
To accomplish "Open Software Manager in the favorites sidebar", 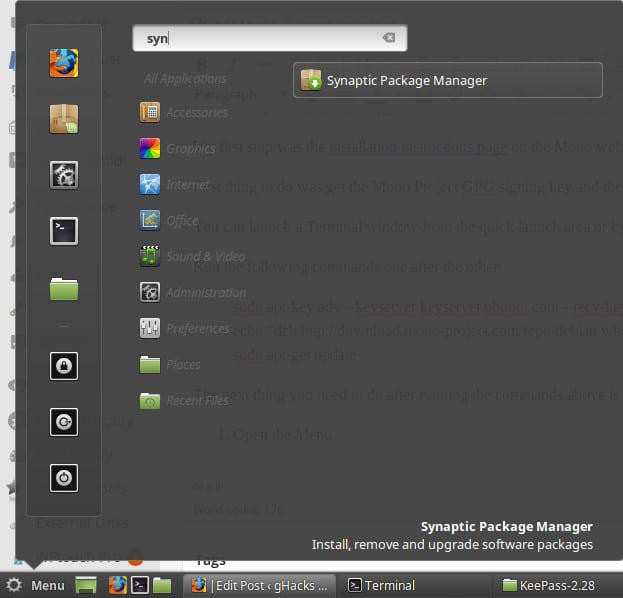I will pos(64,119).
